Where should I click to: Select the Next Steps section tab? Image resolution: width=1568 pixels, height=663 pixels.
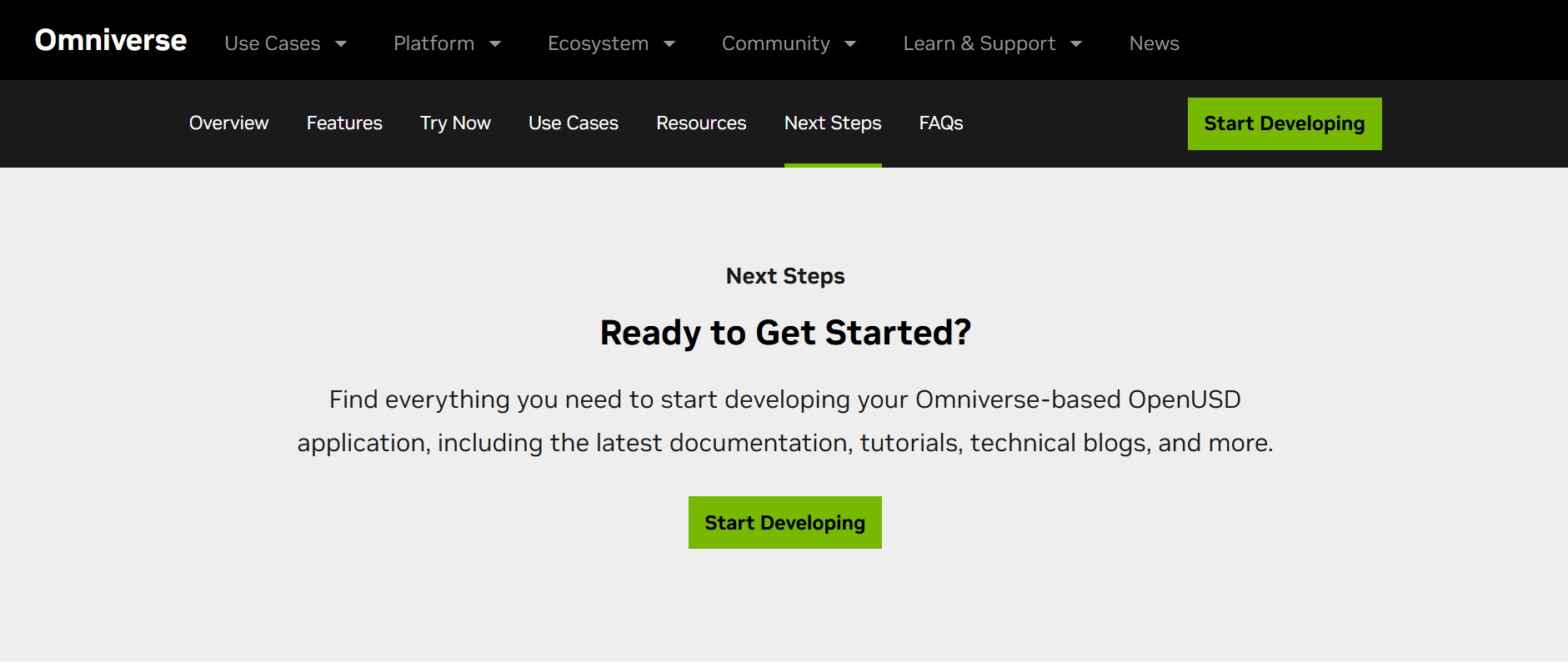point(833,123)
